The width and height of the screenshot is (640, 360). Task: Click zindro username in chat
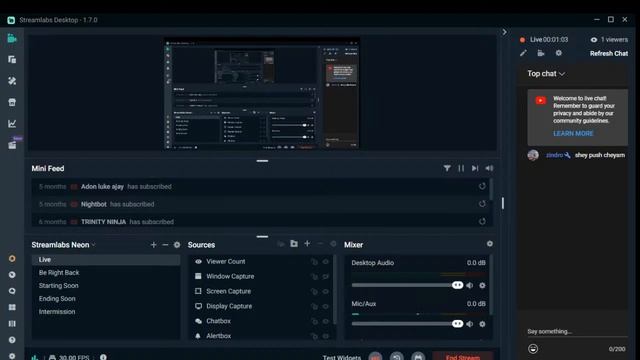(x=554, y=155)
